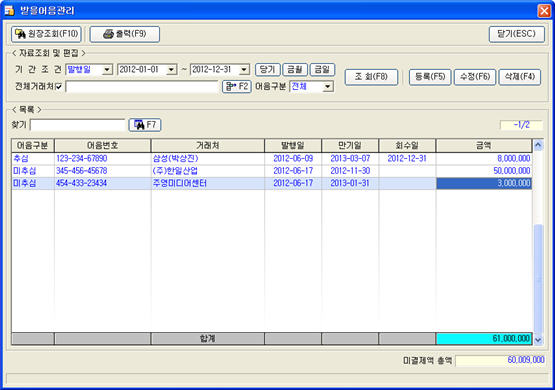The width and height of the screenshot is (555, 390).
Task: Click the 당기 period button
Action: [268, 69]
